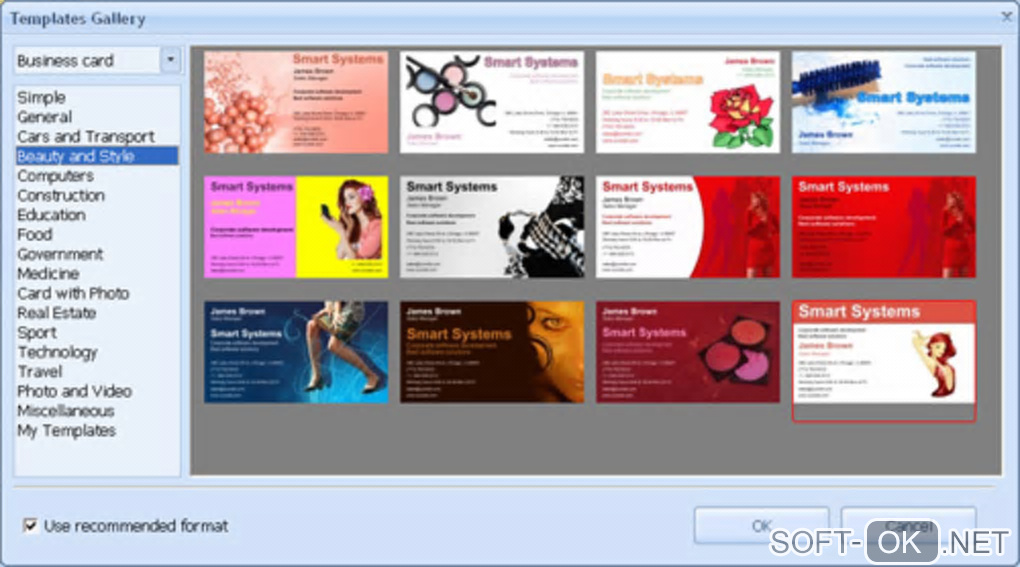
Task: Choose the eyeshadow palettes card template
Action: (492, 102)
